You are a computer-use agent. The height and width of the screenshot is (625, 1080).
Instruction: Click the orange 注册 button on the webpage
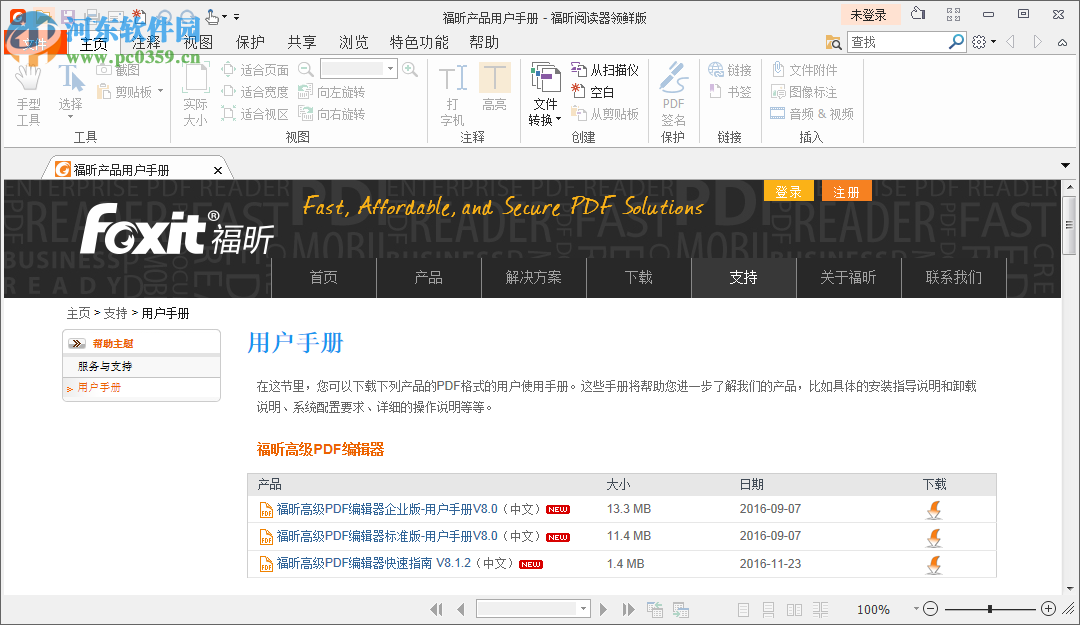(x=846, y=190)
